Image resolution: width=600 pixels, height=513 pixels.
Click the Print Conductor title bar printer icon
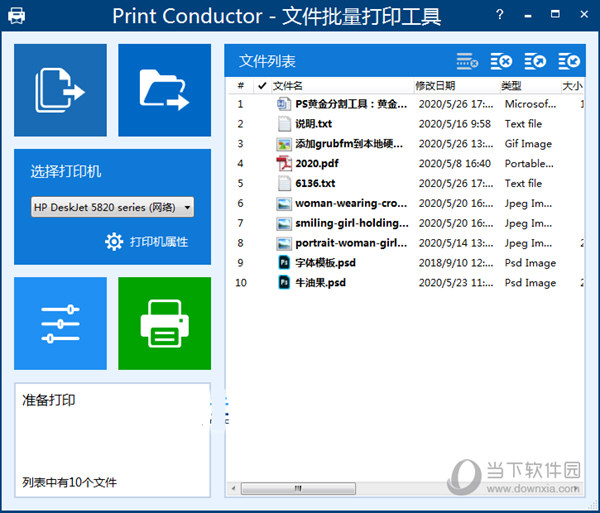[x=16, y=16]
